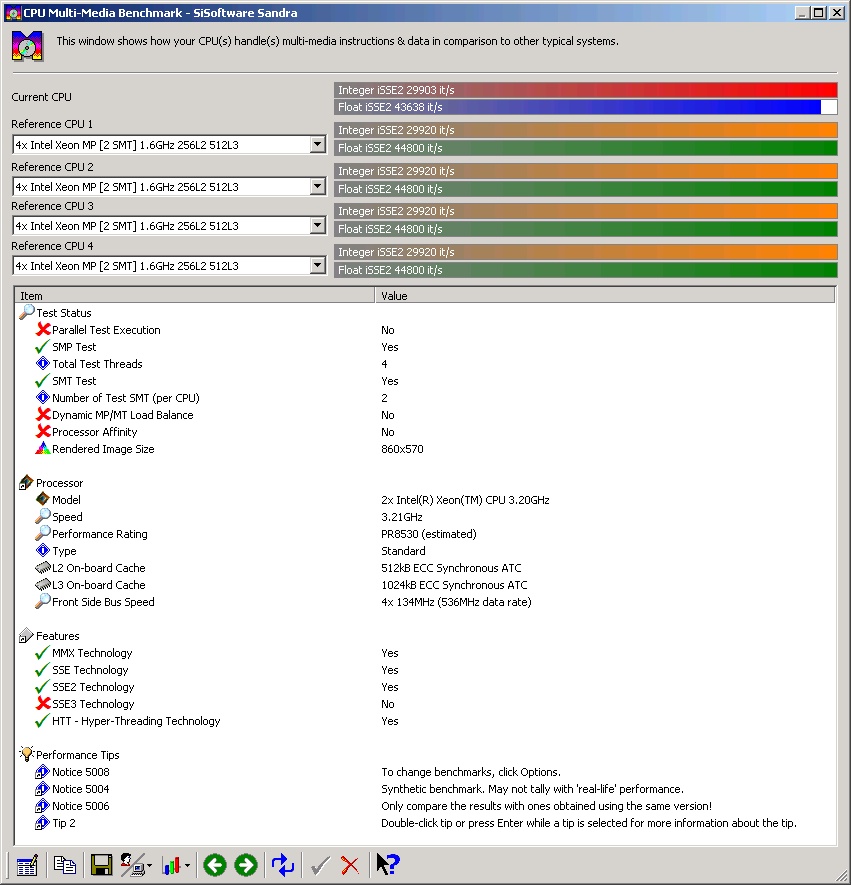
Task: Select the SSE2 Technology row
Action: pyautogui.click(x=424, y=687)
